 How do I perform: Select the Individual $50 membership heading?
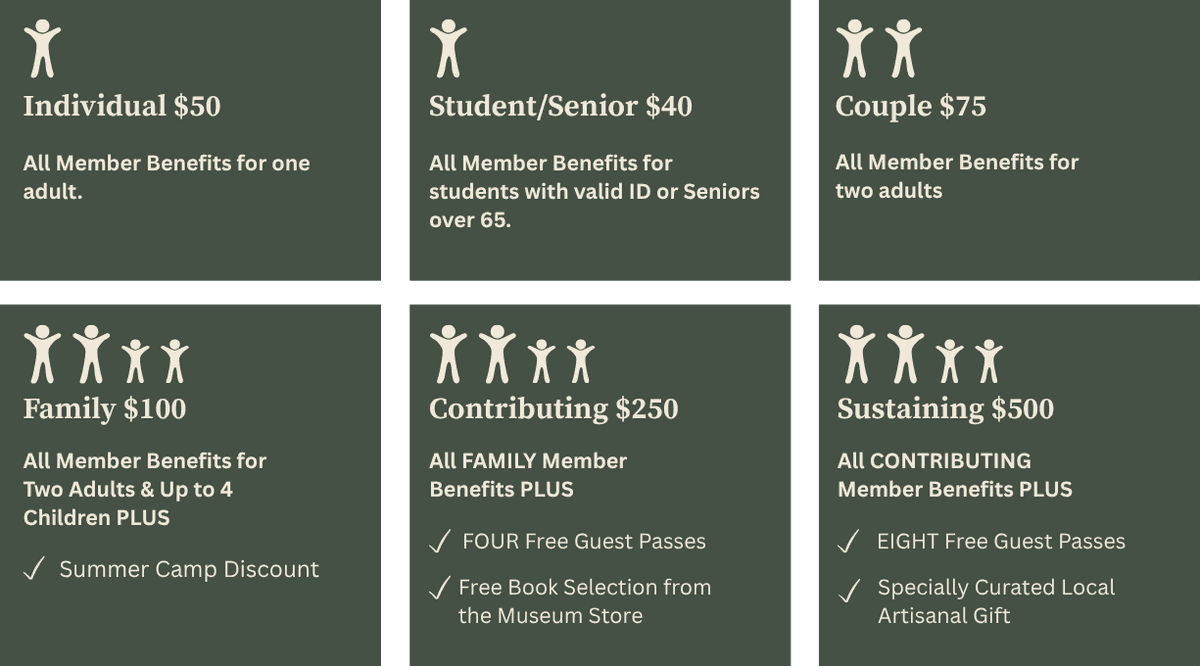tap(122, 107)
